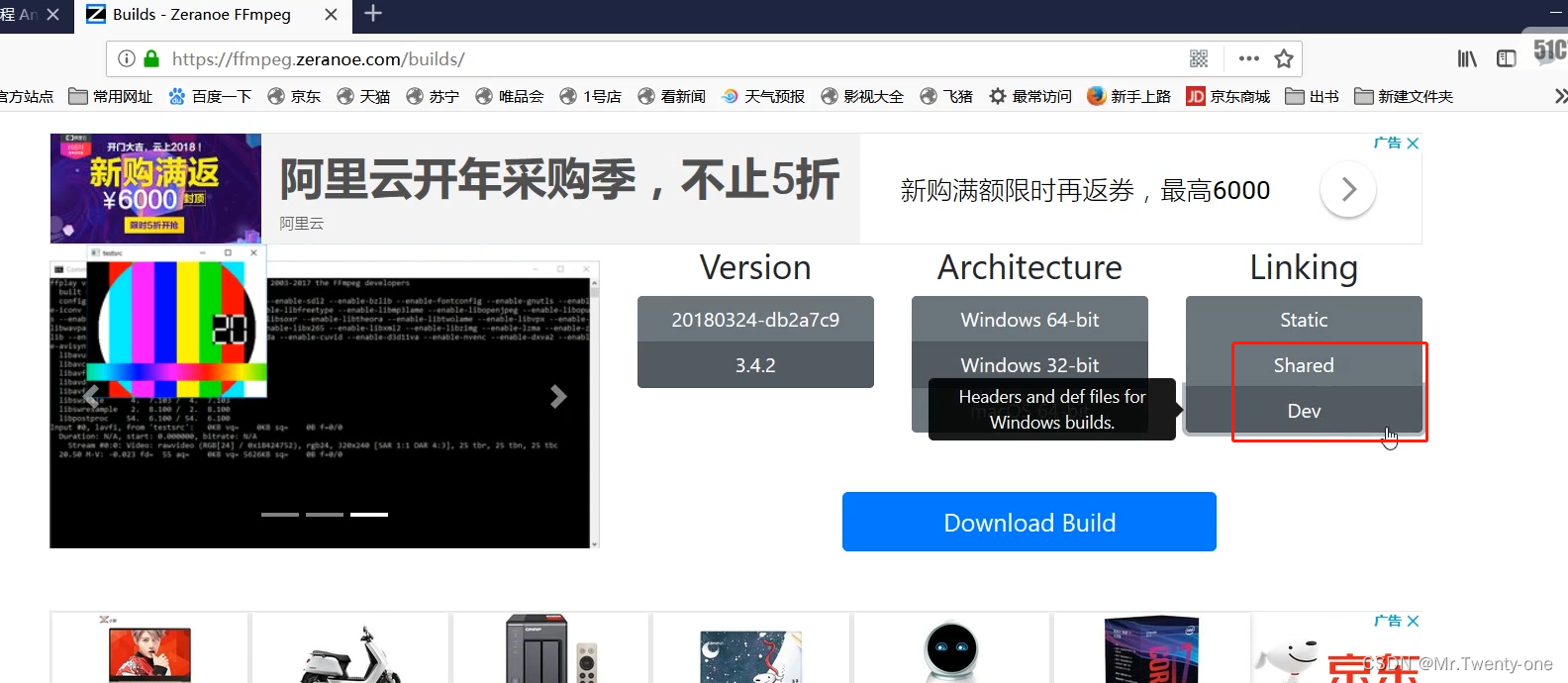Open the 京东商城 bookmark
The image size is (1568, 683).
1228,96
